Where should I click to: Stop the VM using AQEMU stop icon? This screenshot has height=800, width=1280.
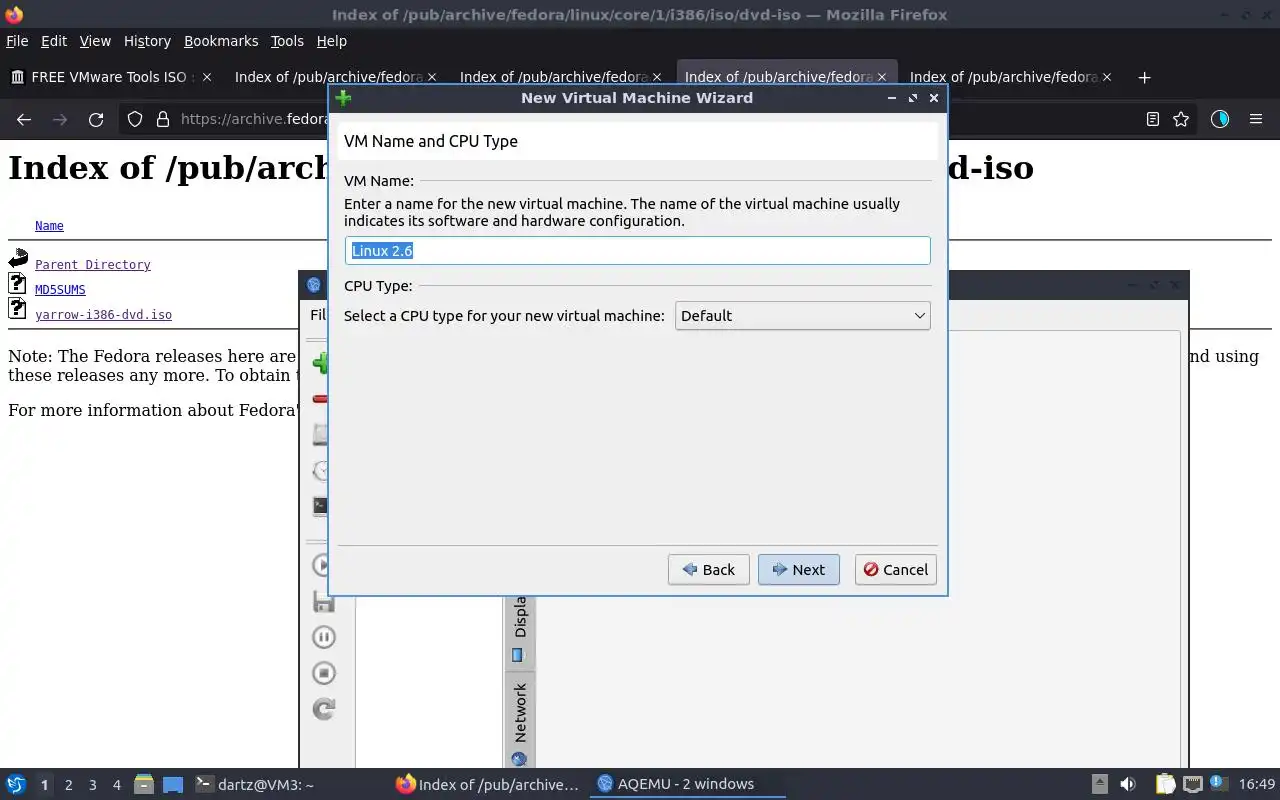tap(323, 673)
